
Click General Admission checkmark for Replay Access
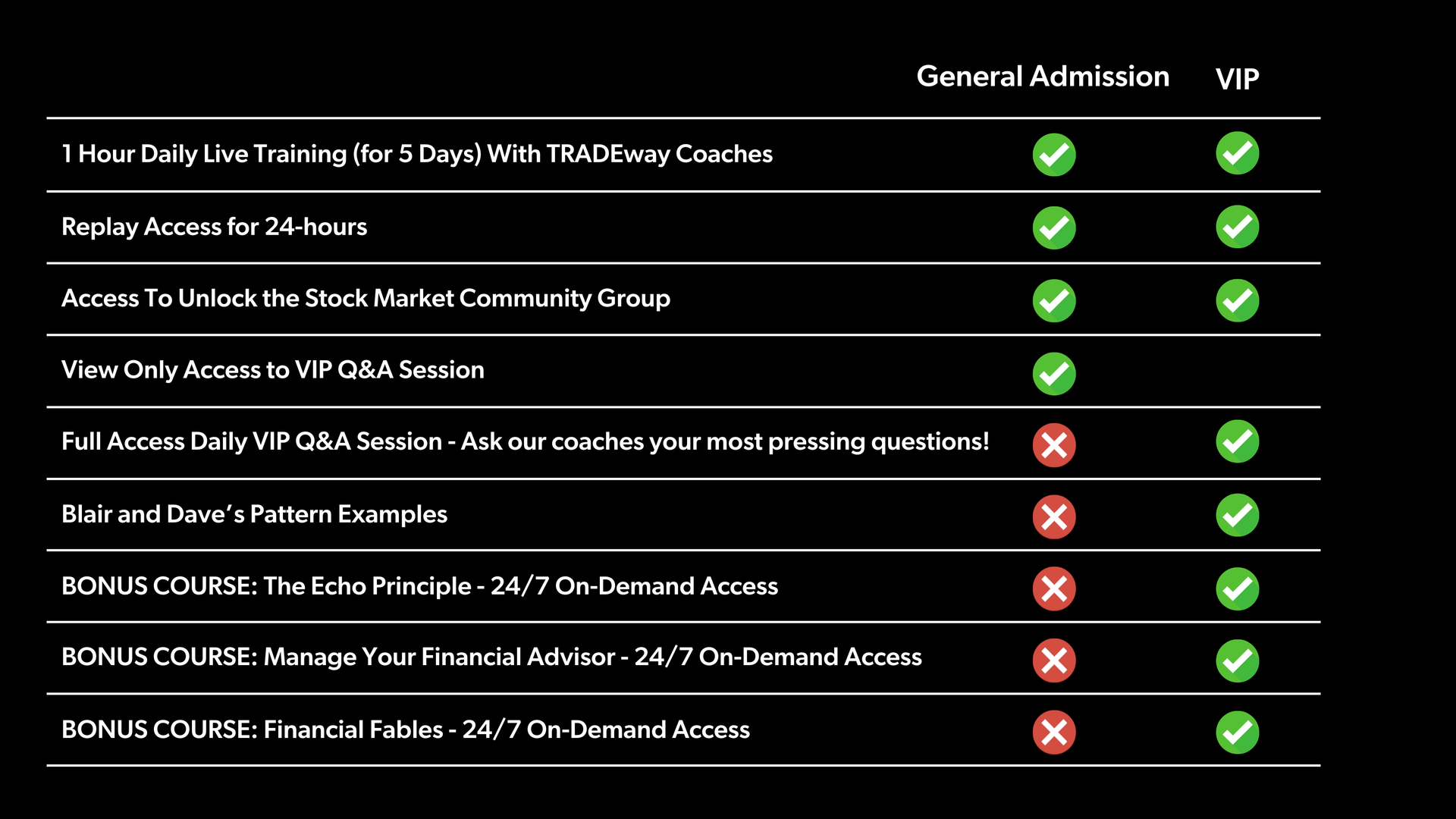pyautogui.click(x=1054, y=227)
